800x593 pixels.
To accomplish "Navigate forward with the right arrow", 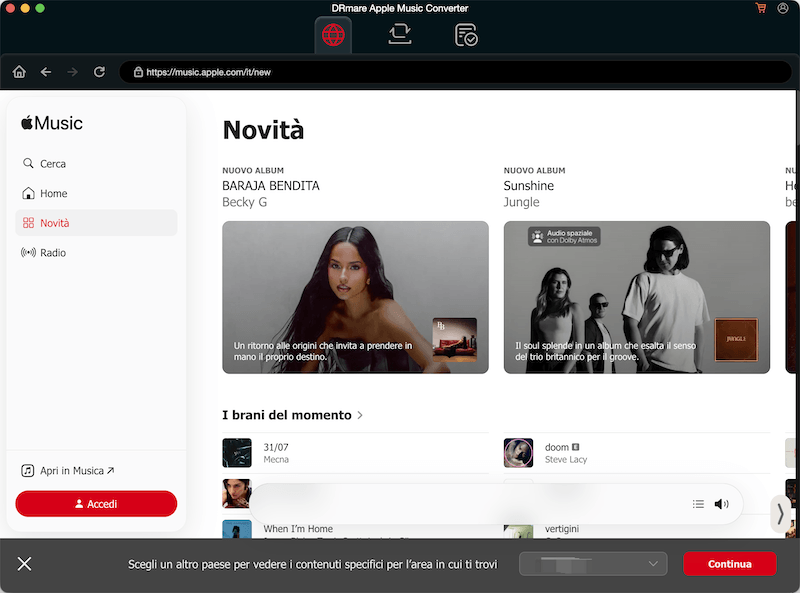I will (x=72, y=72).
